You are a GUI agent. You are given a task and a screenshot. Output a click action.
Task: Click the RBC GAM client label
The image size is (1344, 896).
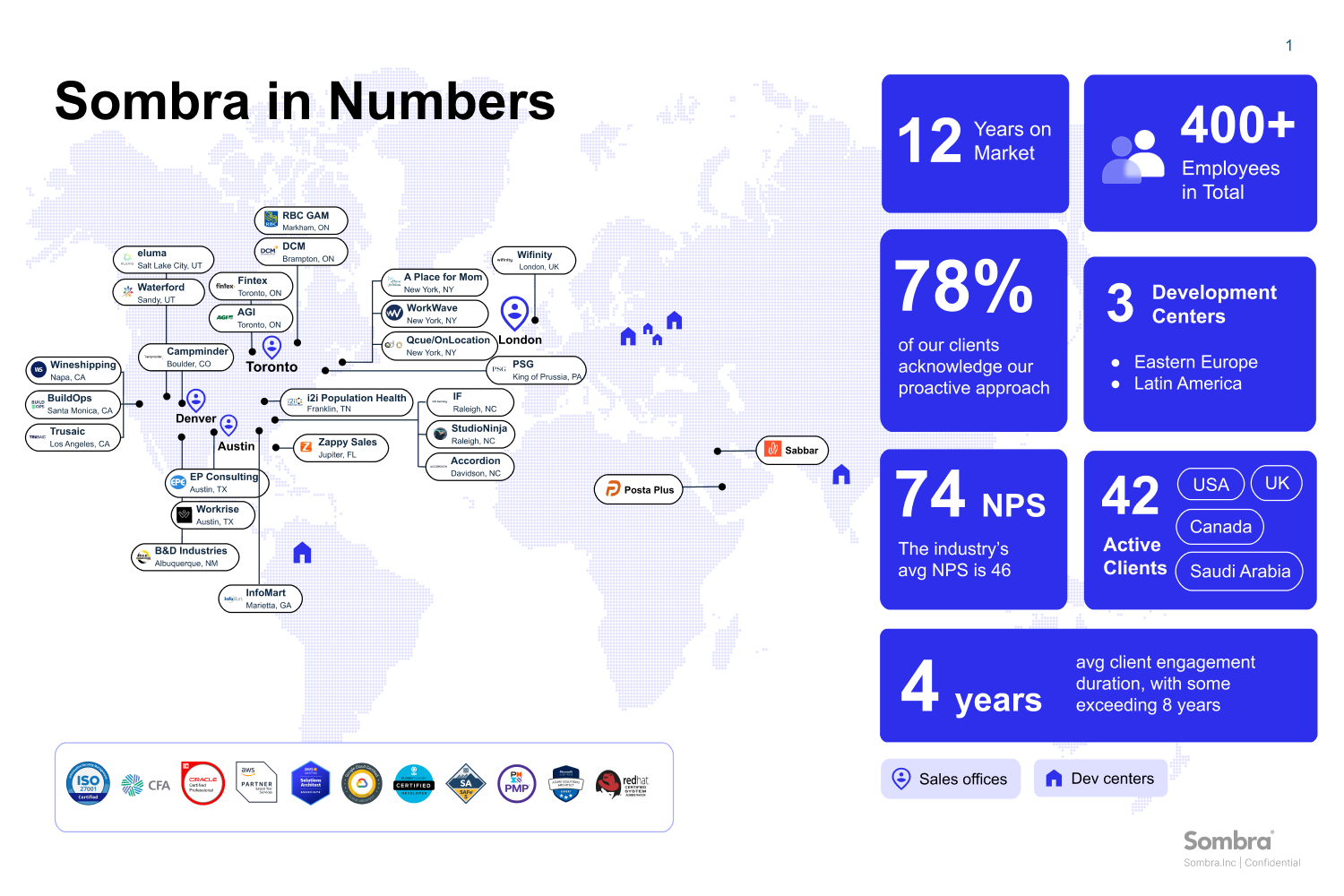pos(301,220)
